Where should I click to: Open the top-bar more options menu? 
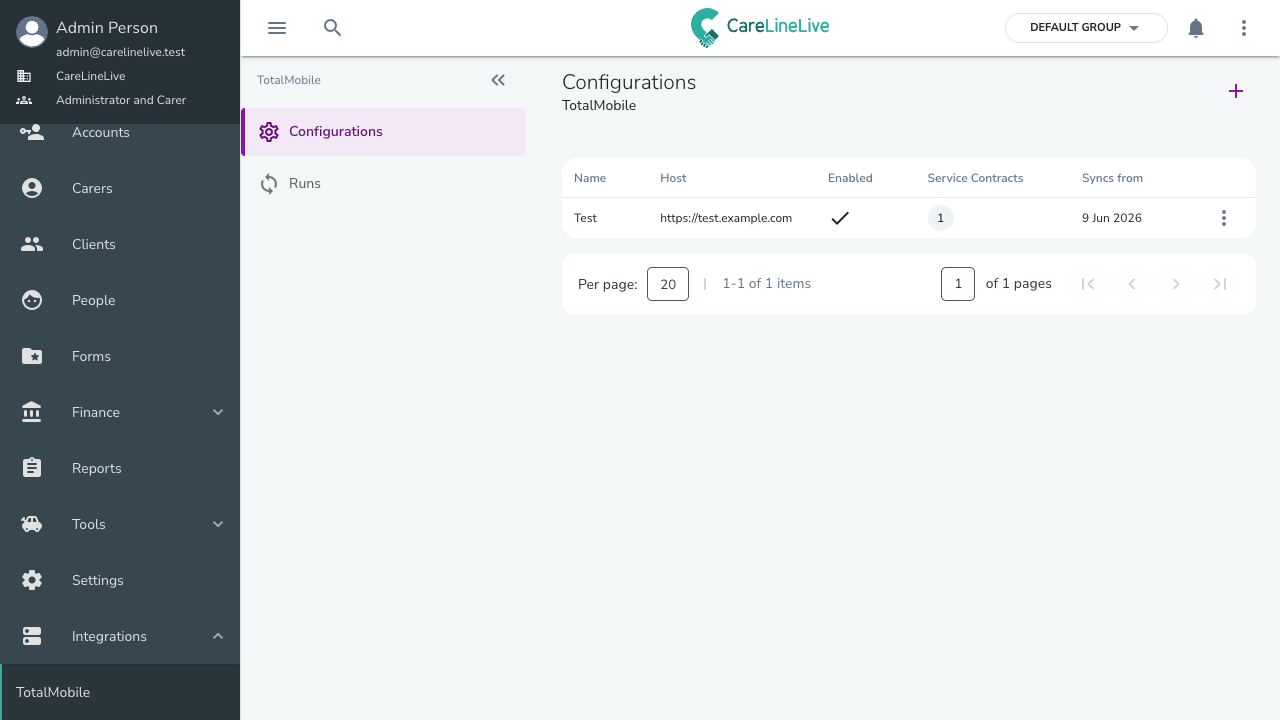(1244, 28)
